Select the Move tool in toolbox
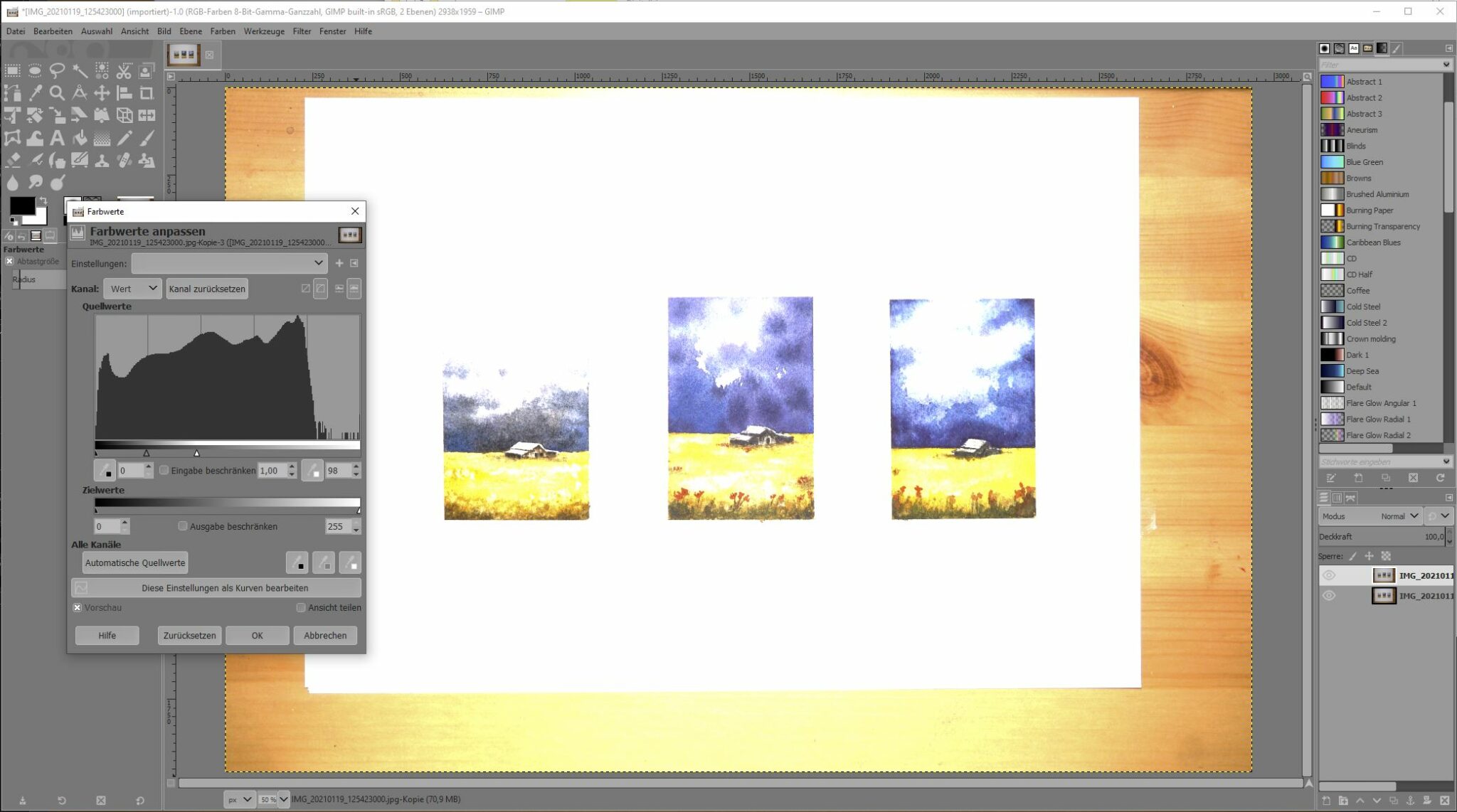 pos(102,93)
